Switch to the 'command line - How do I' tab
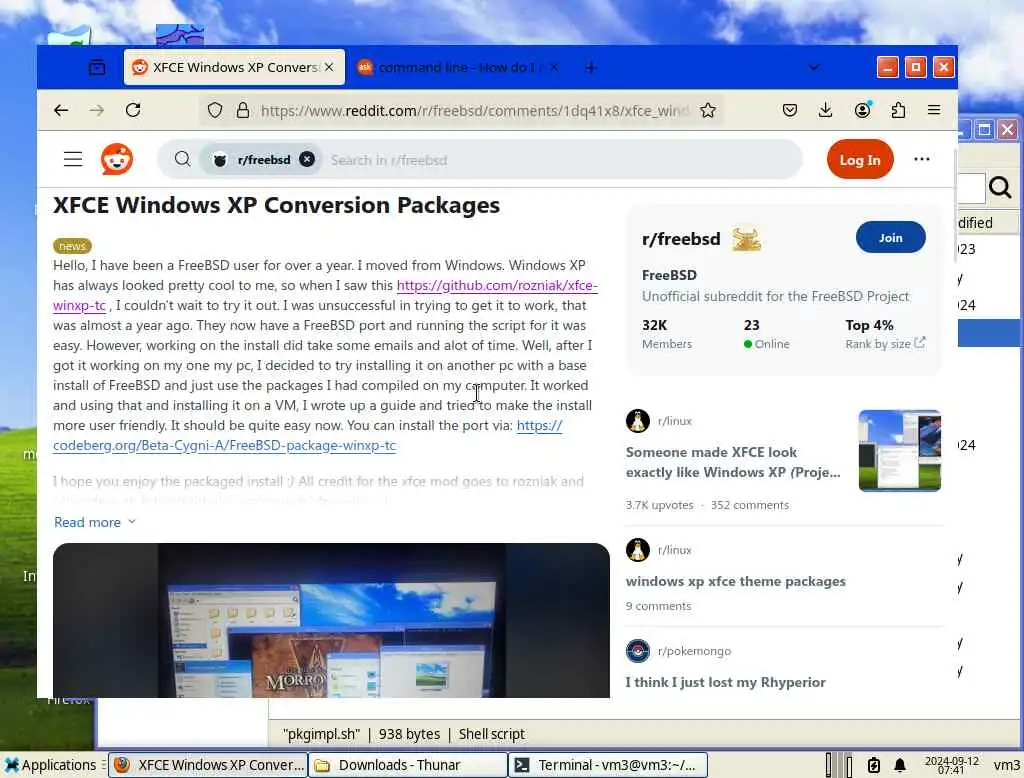1024x778 pixels. tap(457, 67)
